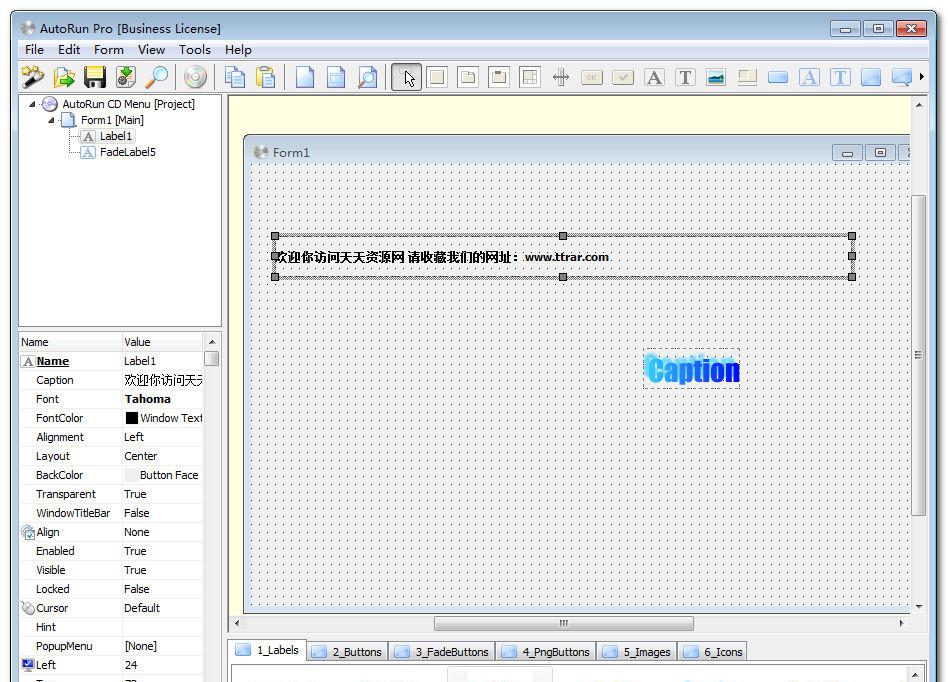Click the blue Caption fade label on form
Screen dimensions: 948x682
[692, 369]
